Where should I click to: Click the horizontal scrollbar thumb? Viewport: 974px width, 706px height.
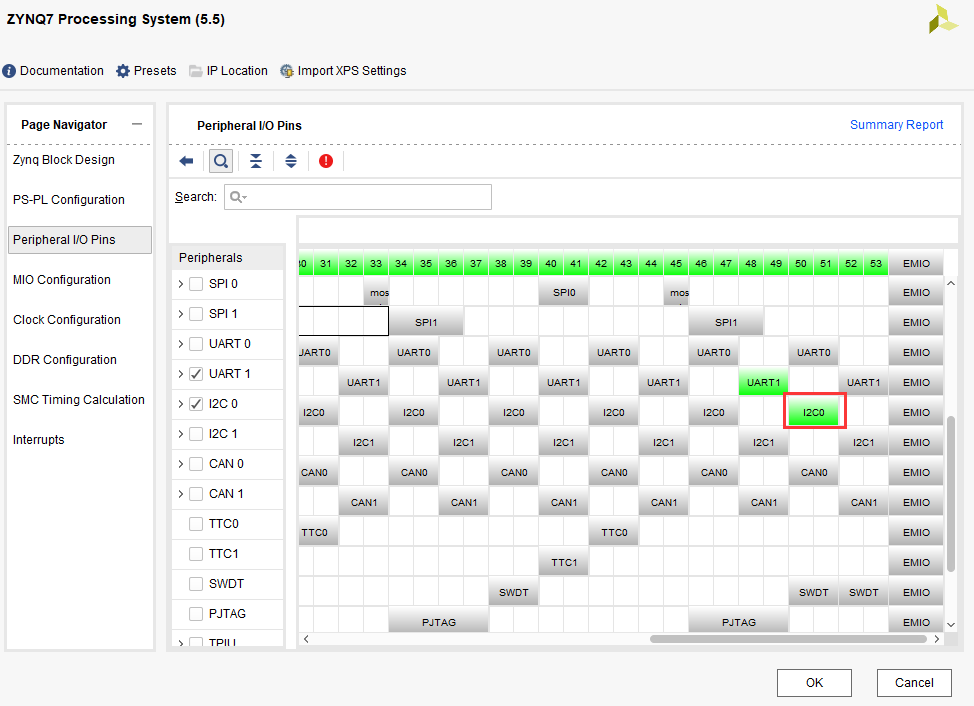pyautogui.click(x=788, y=639)
